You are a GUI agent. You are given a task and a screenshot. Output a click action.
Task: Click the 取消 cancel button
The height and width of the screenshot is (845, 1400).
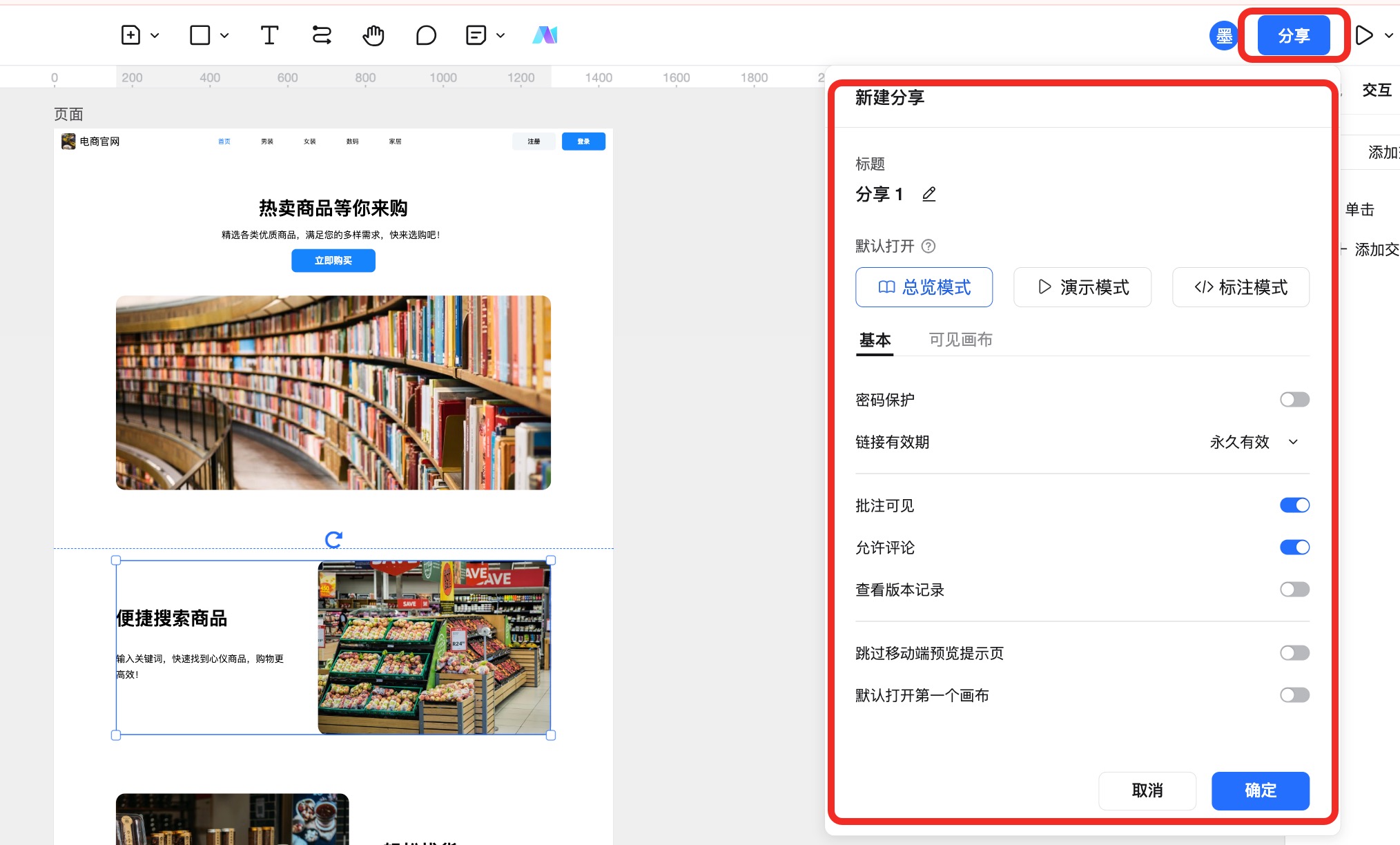coord(1147,790)
